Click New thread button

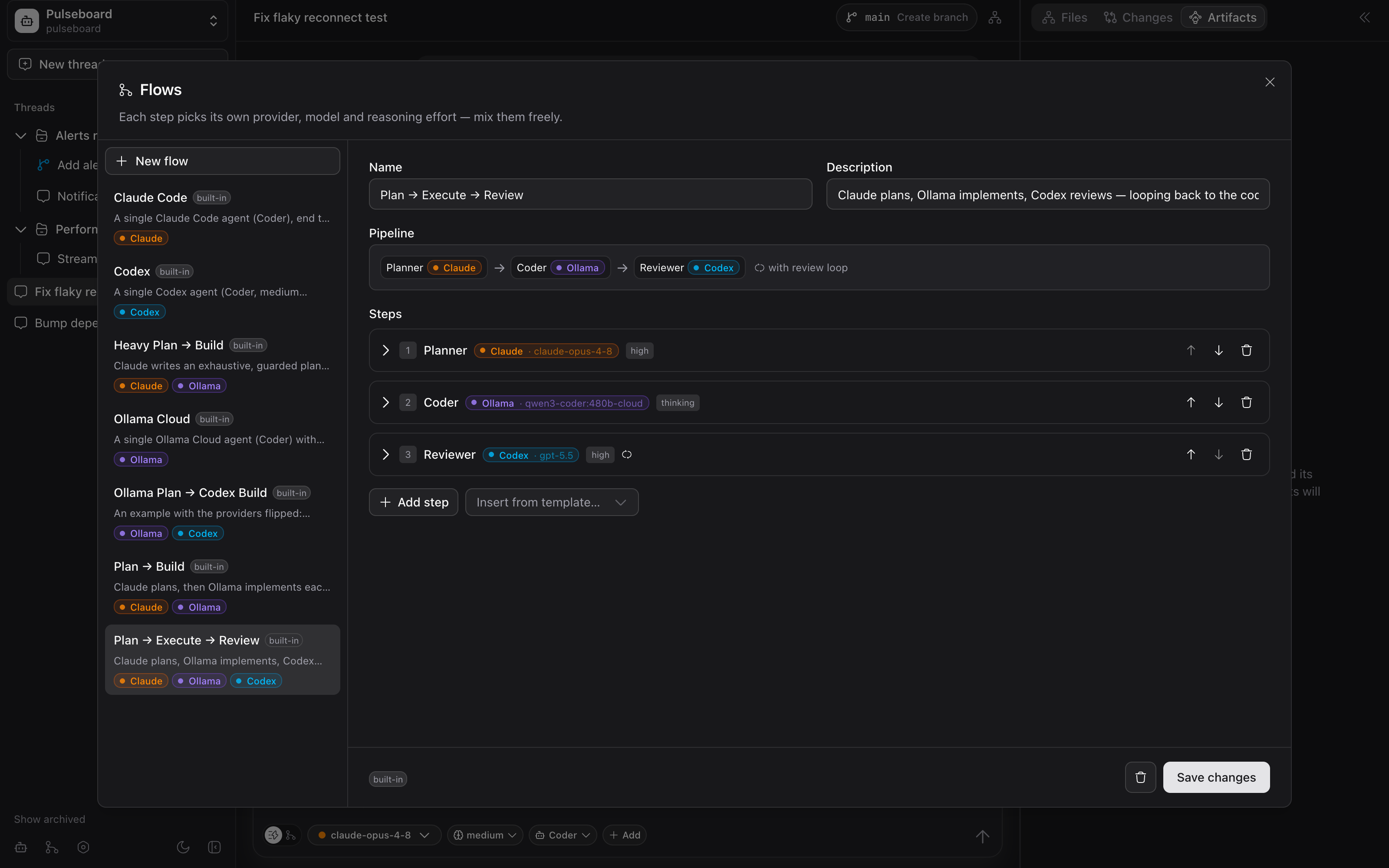118,64
